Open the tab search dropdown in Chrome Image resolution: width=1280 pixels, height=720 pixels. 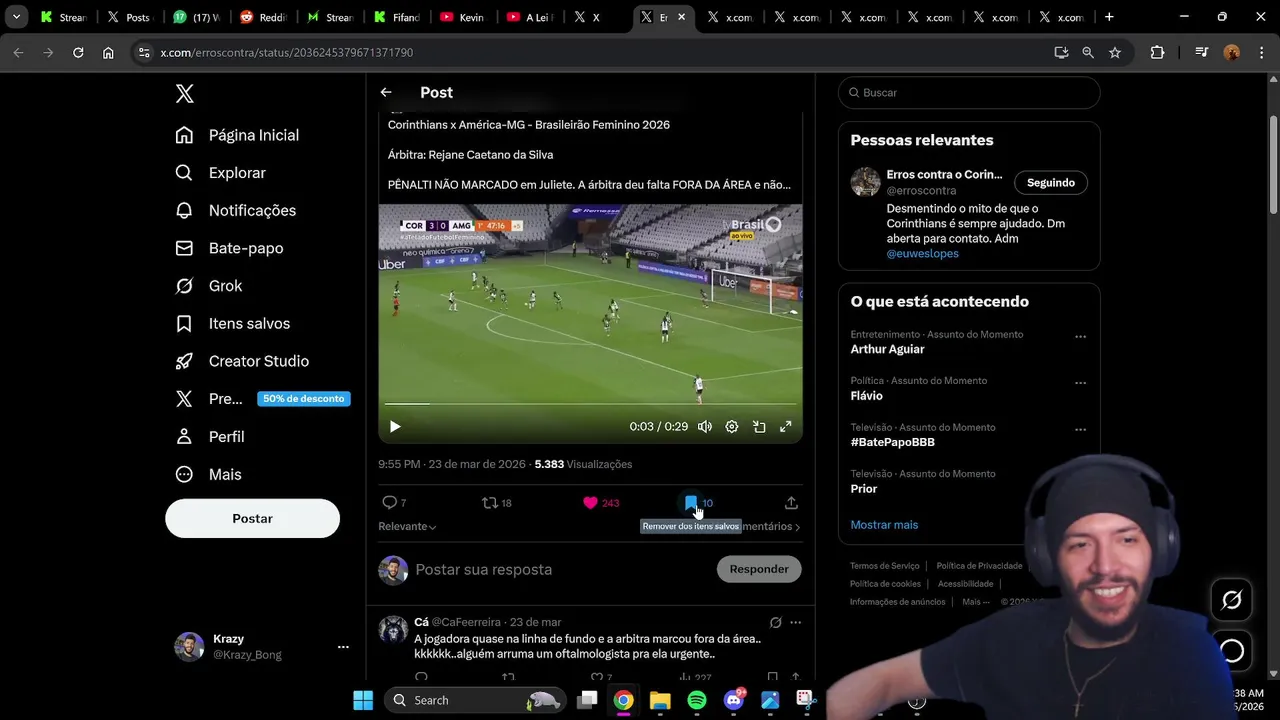[16, 17]
